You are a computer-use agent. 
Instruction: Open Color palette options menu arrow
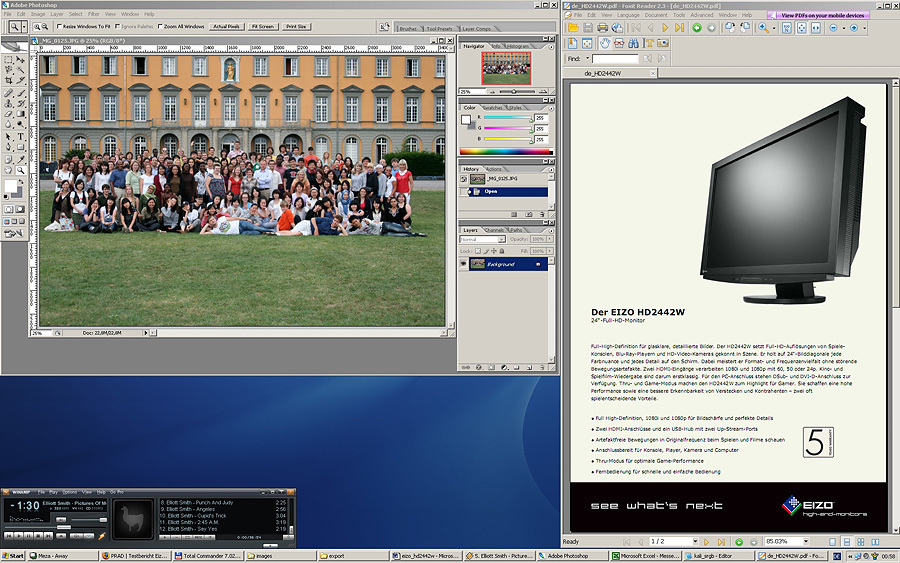[x=551, y=108]
